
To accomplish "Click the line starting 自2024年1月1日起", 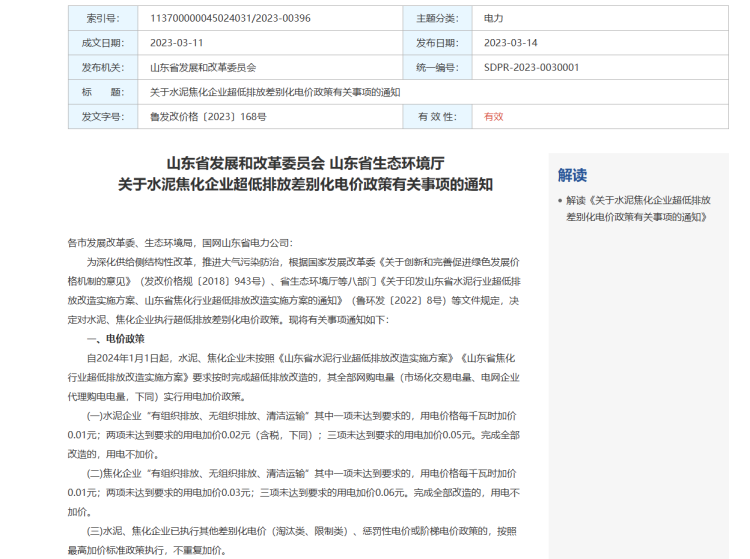I will click(x=301, y=358).
